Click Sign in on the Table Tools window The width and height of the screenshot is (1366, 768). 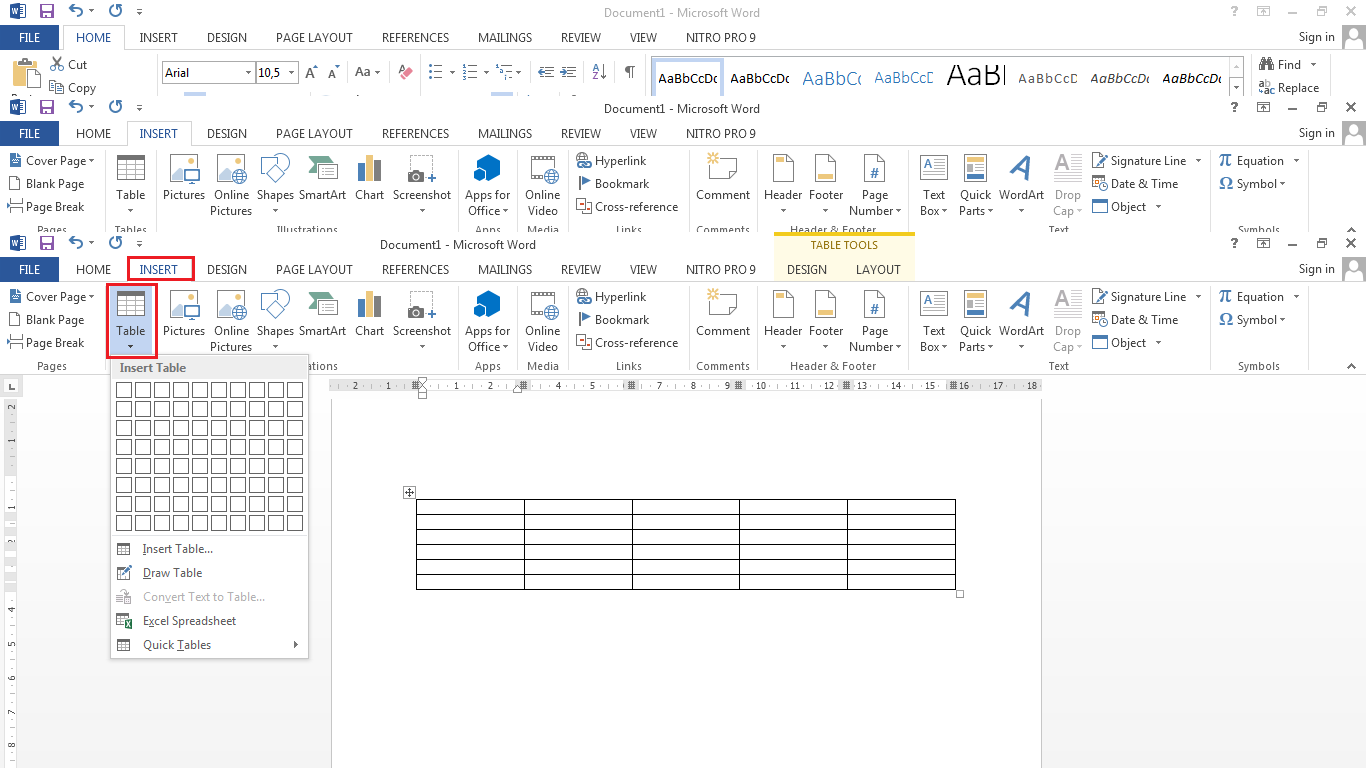point(1316,269)
